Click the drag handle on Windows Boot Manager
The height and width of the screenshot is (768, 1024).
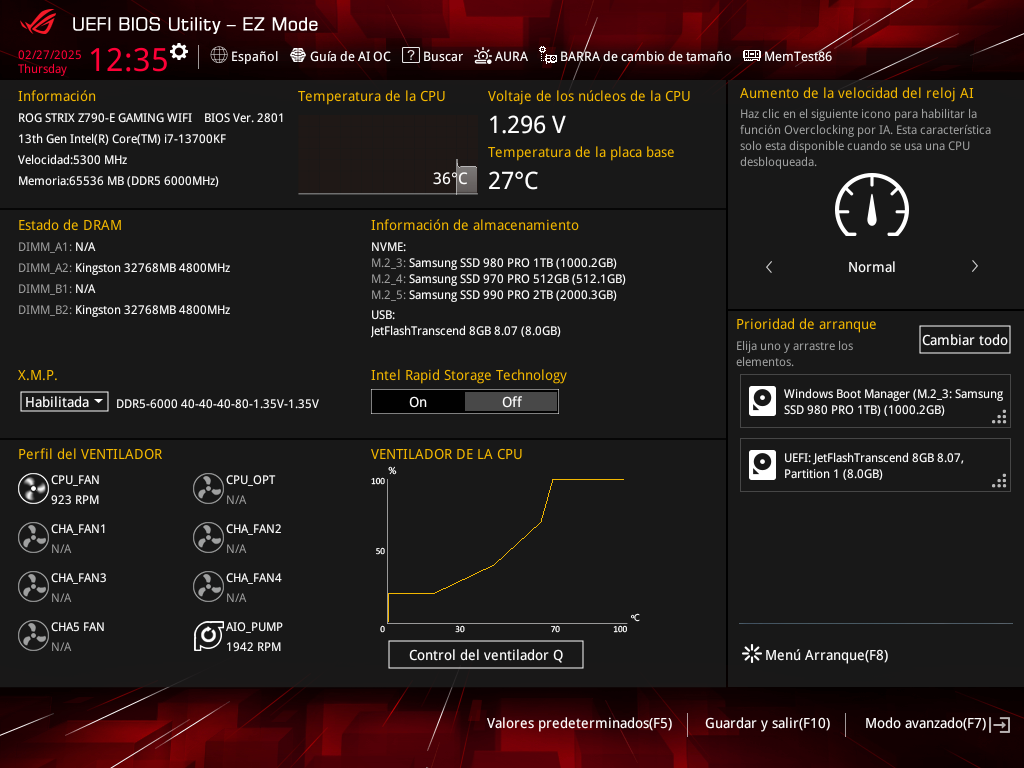coord(999,417)
